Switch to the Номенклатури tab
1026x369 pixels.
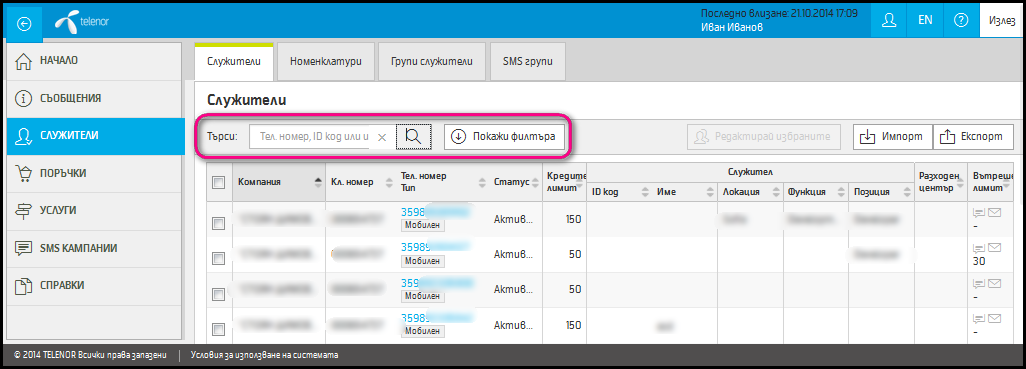[x=325, y=62]
